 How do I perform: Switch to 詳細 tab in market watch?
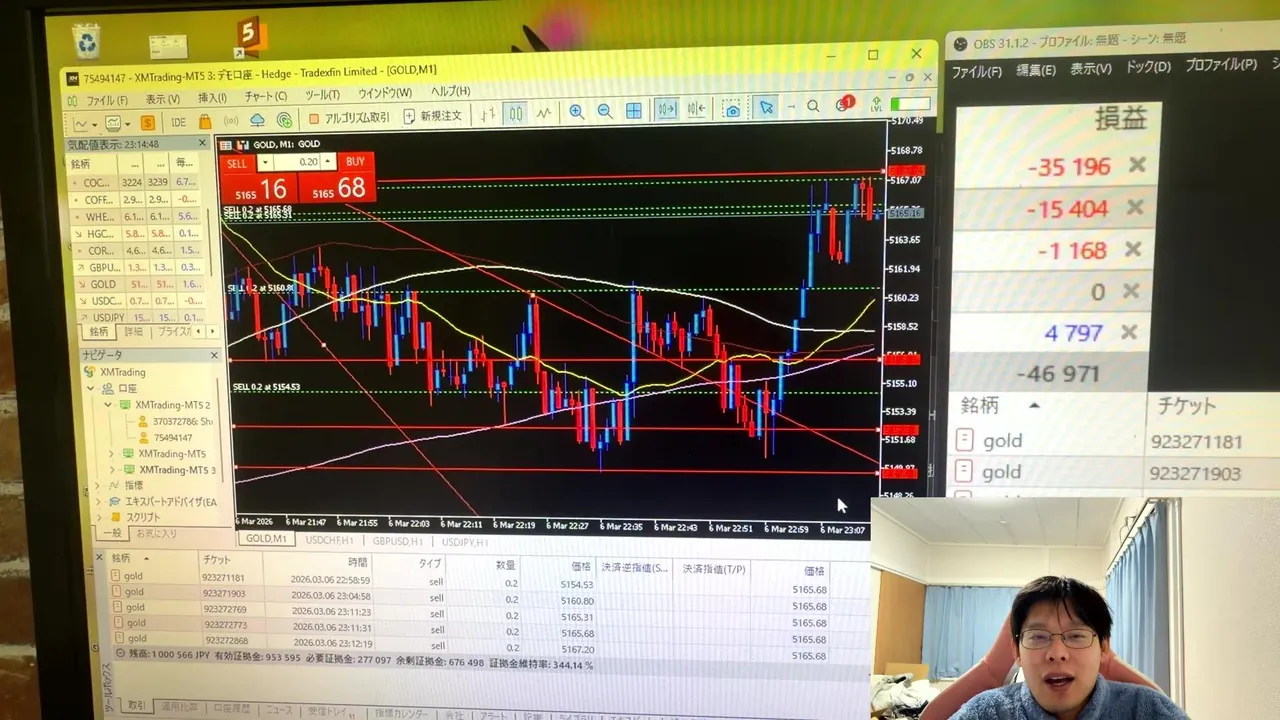[133, 332]
